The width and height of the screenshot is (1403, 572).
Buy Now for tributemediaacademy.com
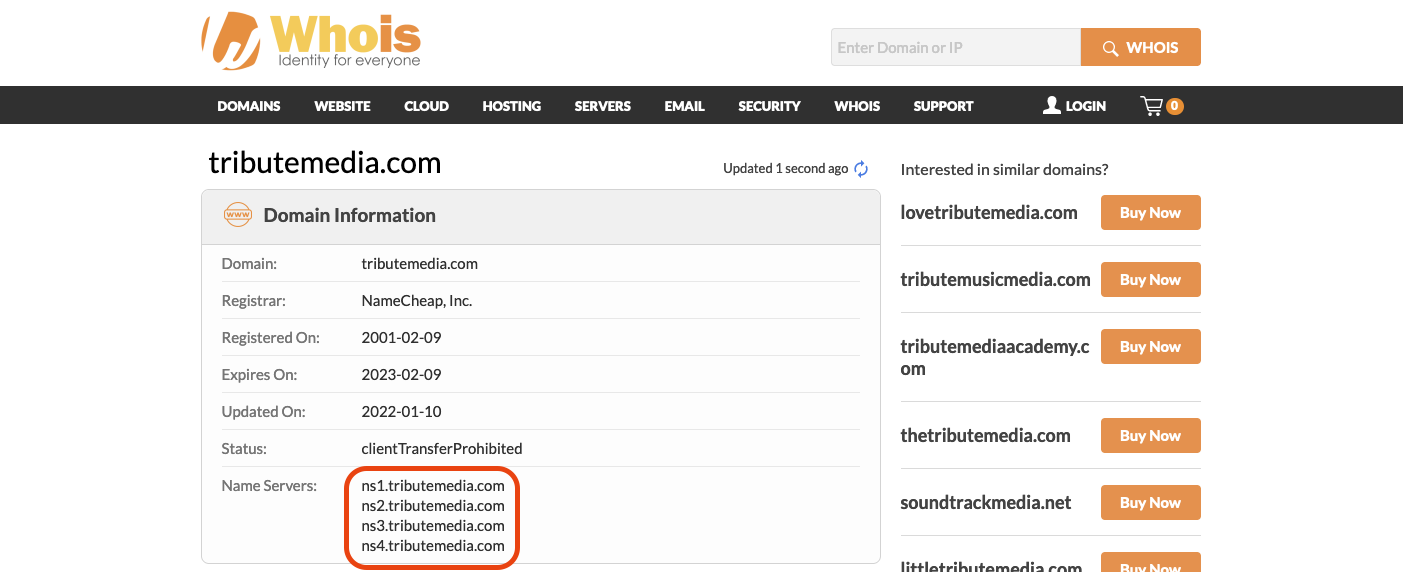pyautogui.click(x=1150, y=346)
